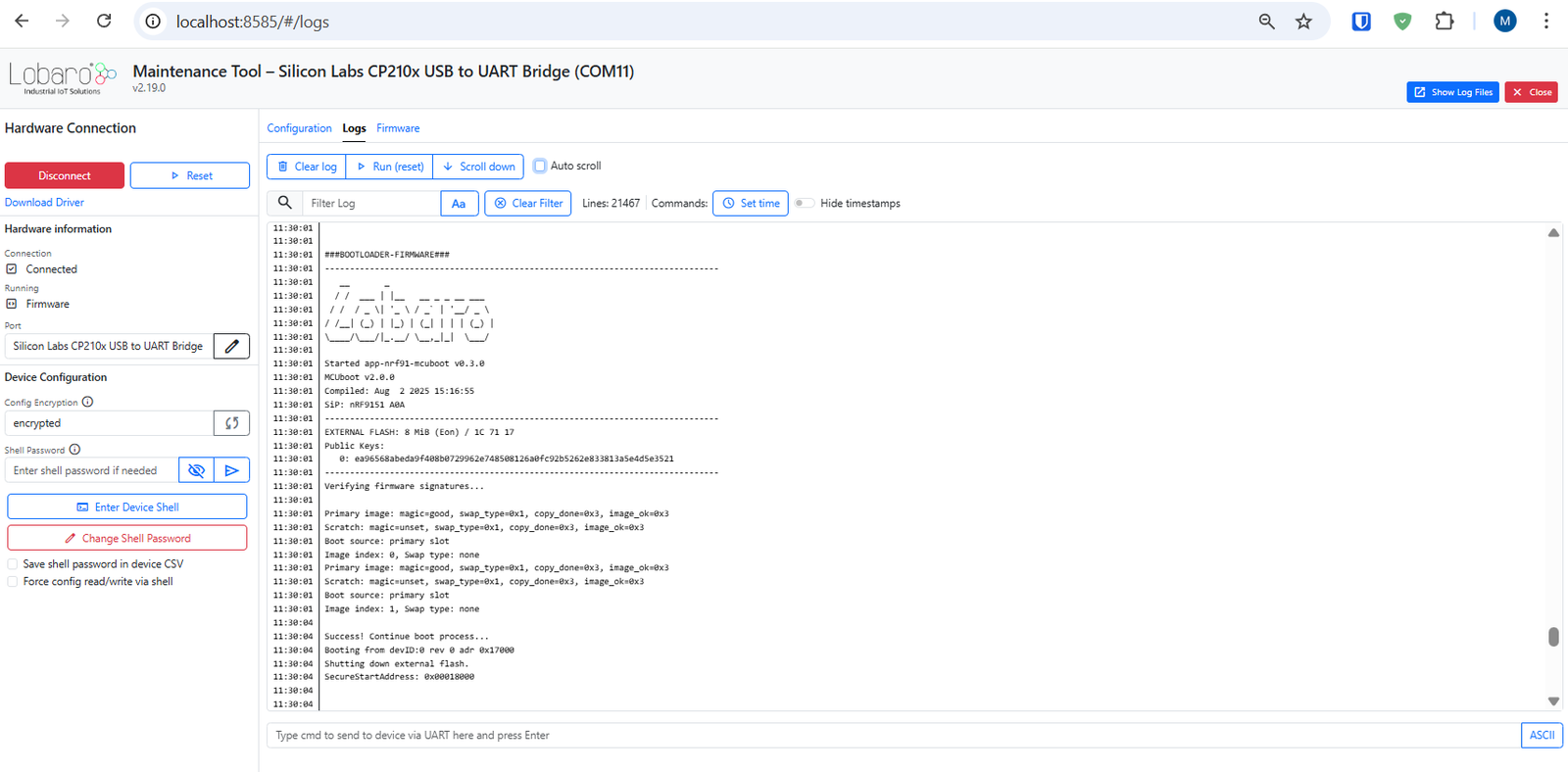
Task: Reload the page
Action: 104,21
